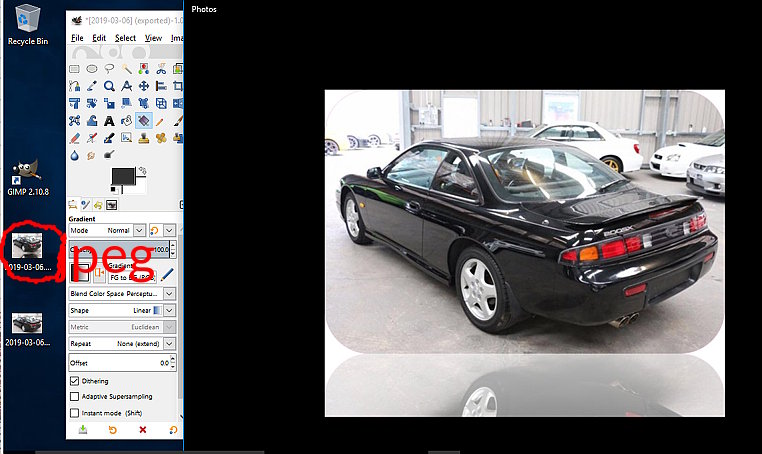This screenshot has width=762, height=454.
Task: Select the Heal bandage tool
Action: (161, 138)
